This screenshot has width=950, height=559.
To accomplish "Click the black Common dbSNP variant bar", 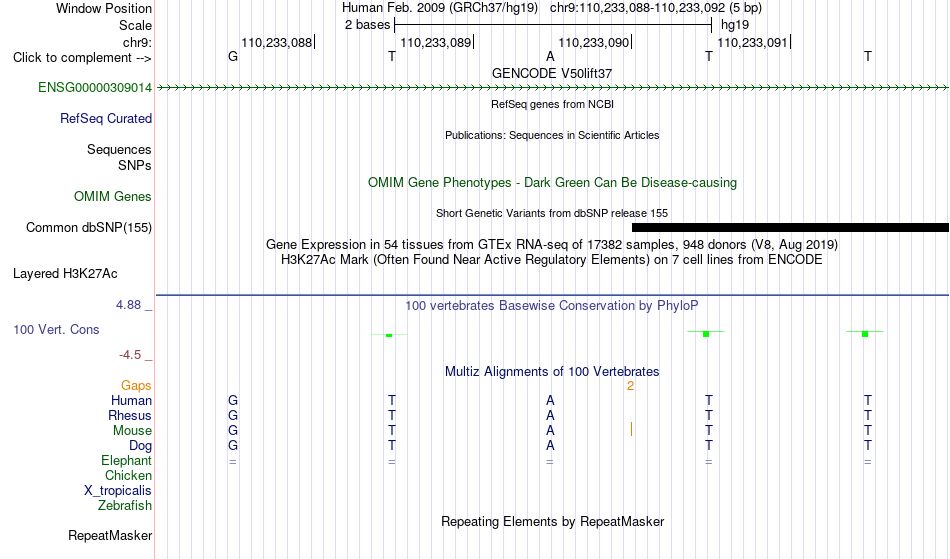I will coord(791,228).
